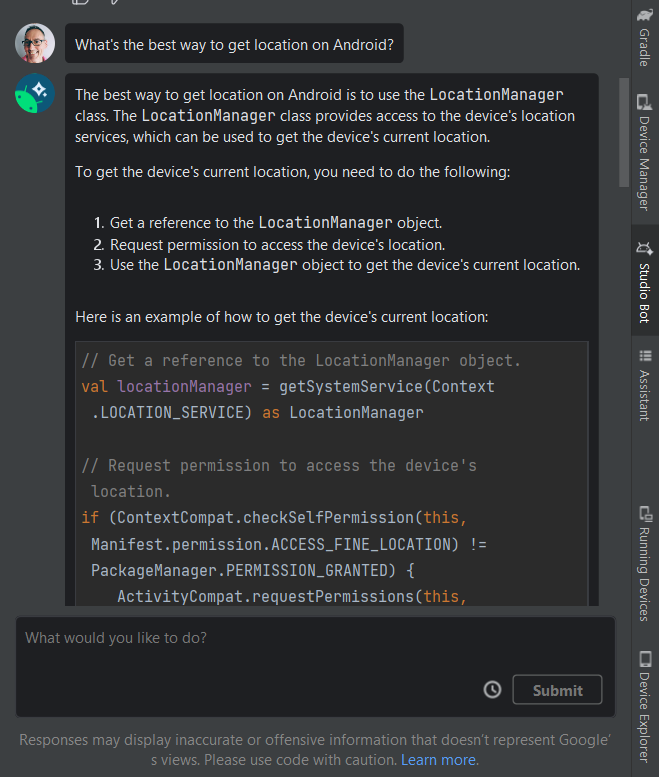Open the Assistant tool window
This screenshot has height=777, width=659.
coord(645,386)
